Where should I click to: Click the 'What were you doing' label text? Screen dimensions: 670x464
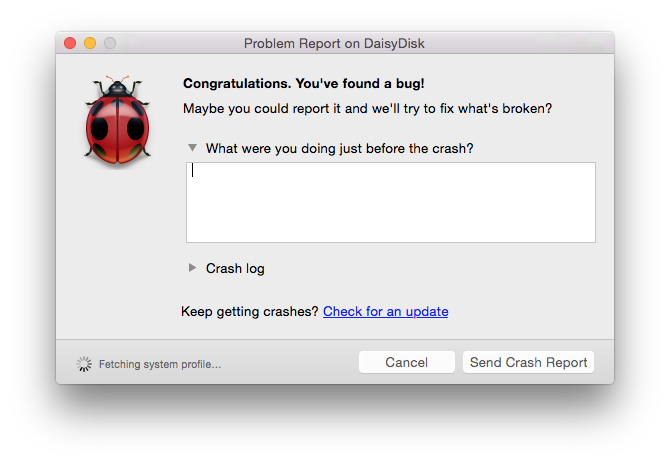point(339,148)
